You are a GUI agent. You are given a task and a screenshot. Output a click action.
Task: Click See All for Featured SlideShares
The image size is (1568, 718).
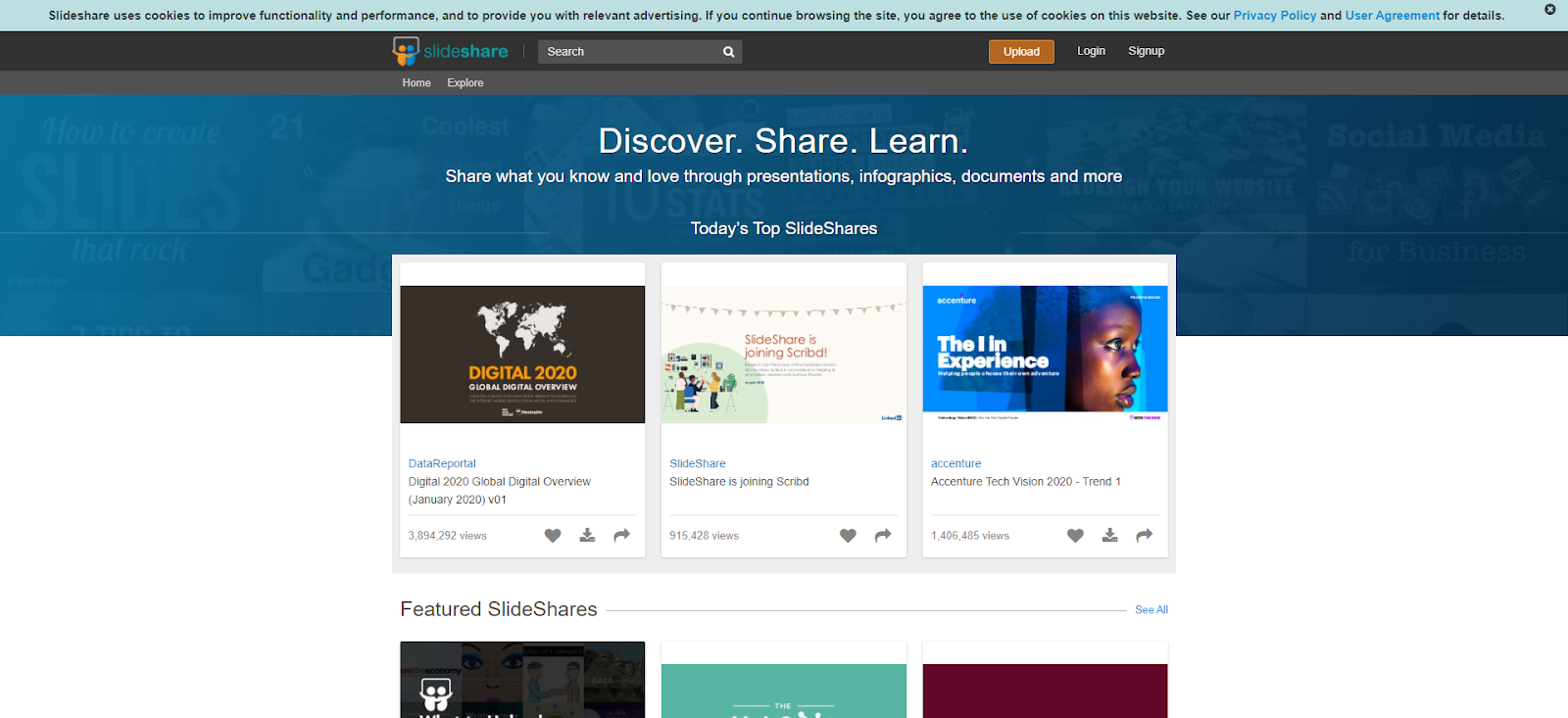(1151, 609)
